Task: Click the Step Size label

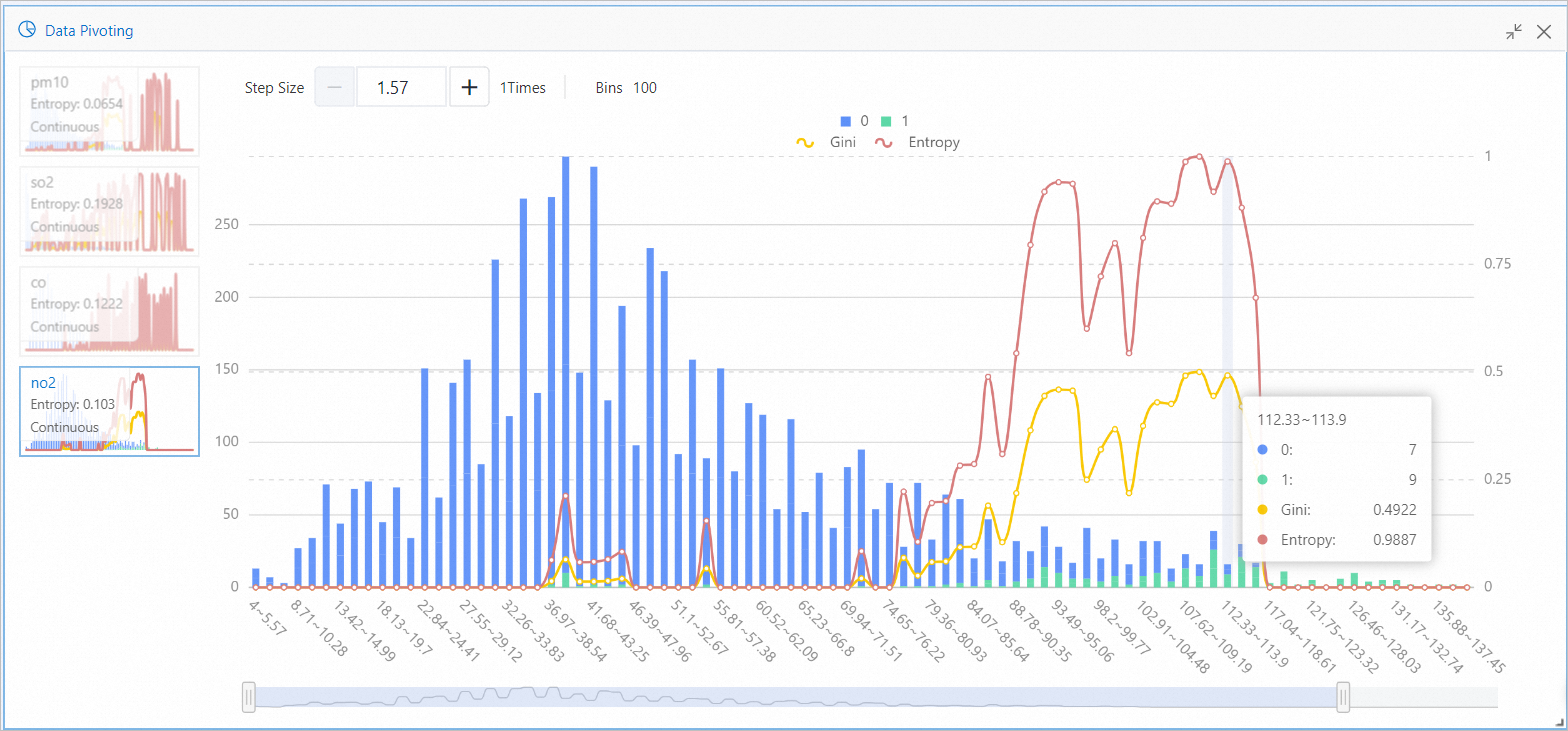Action: click(x=274, y=88)
